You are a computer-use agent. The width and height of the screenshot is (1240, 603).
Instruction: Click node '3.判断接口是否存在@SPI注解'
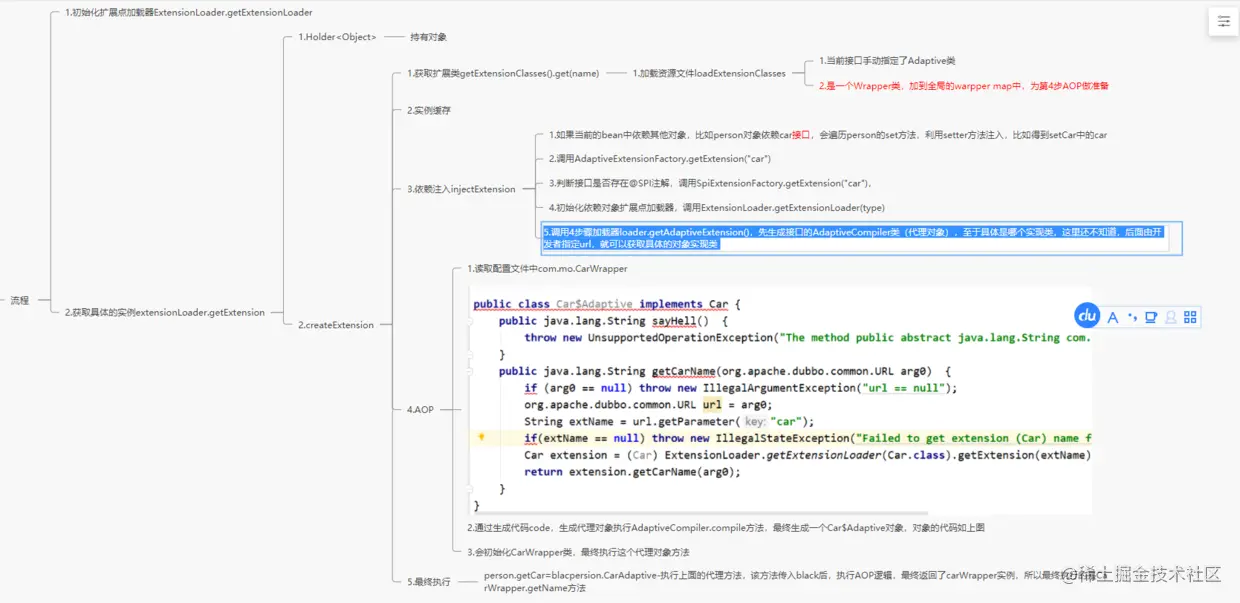coord(710,183)
